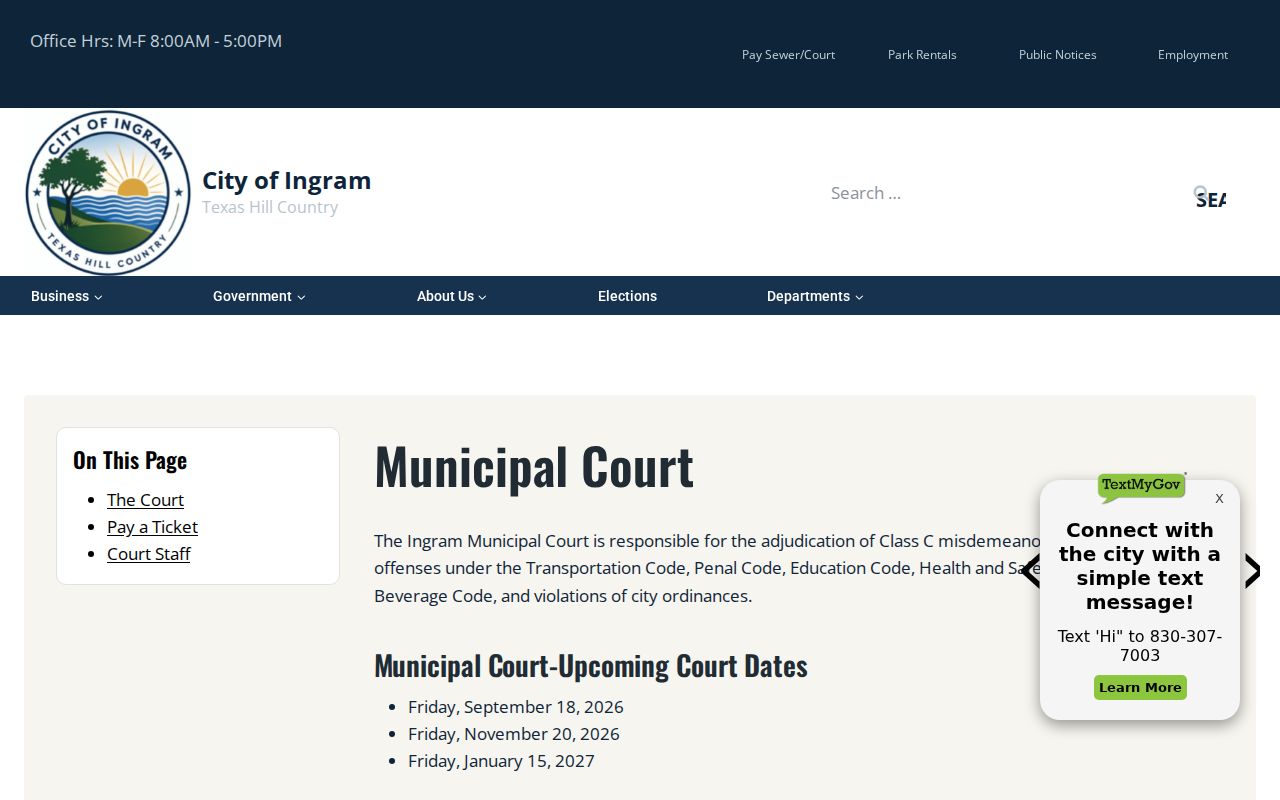This screenshot has width=1280, height=800.
Task: Click the Learn More button
Action: tap(1140, 687)
